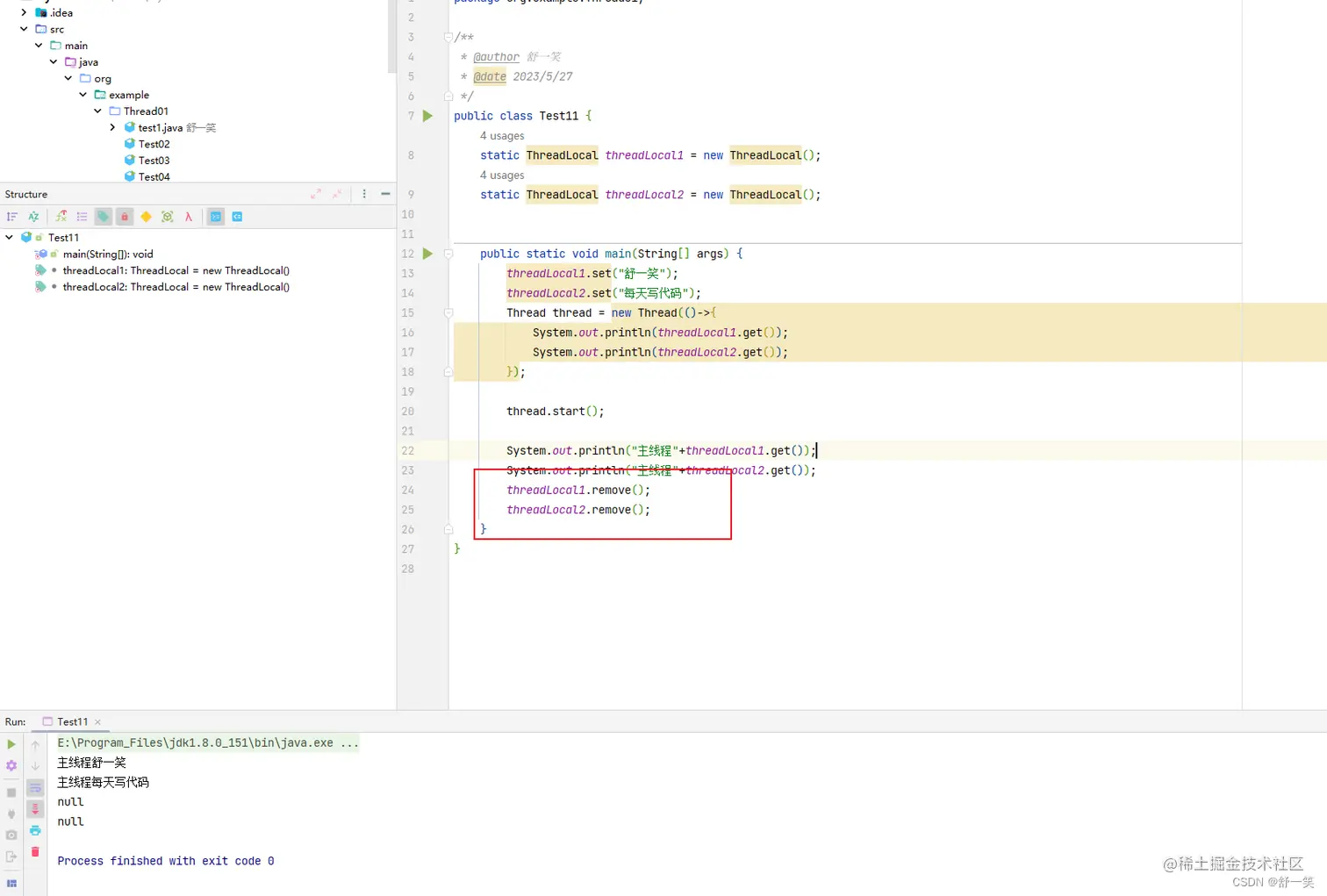The image size is (1327, 896).
Task: Close the Test11 run tab
Action: tap(97, 722)
